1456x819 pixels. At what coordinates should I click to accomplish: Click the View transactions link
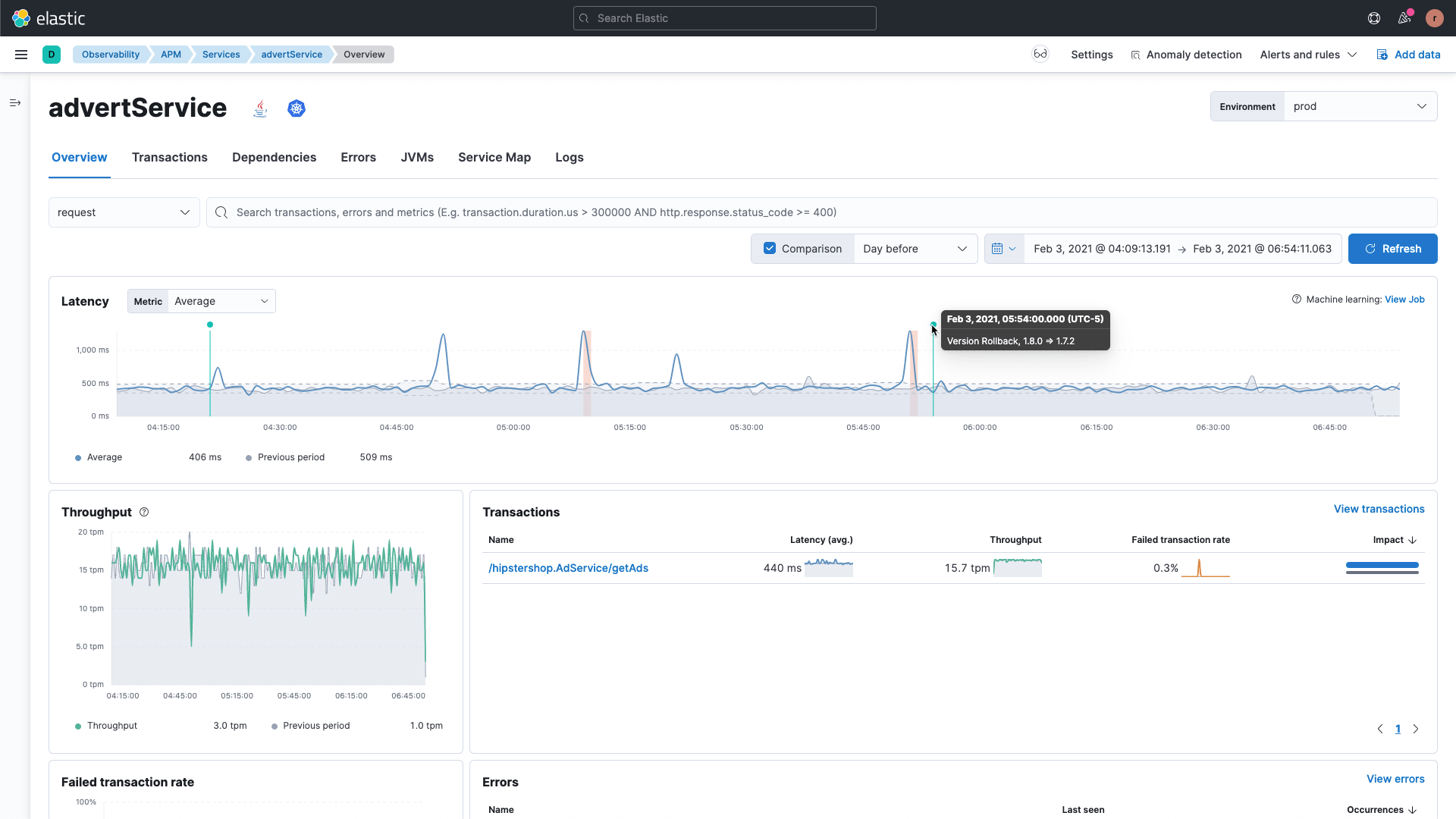click(1379, 509)
